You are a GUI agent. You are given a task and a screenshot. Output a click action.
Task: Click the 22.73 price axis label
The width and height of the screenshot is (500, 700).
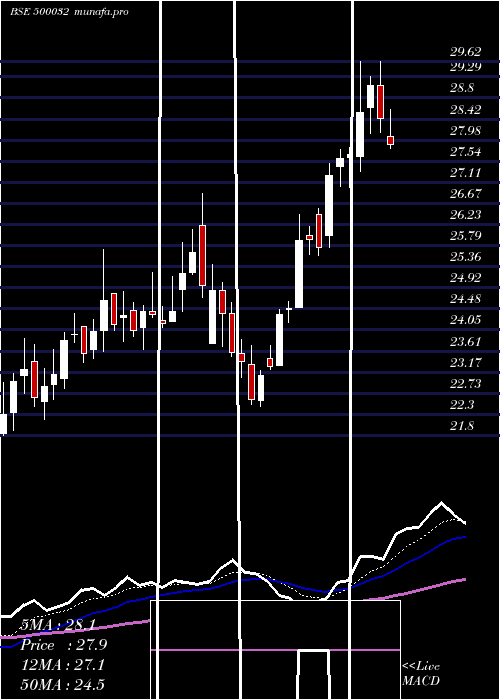pos(465,383)
